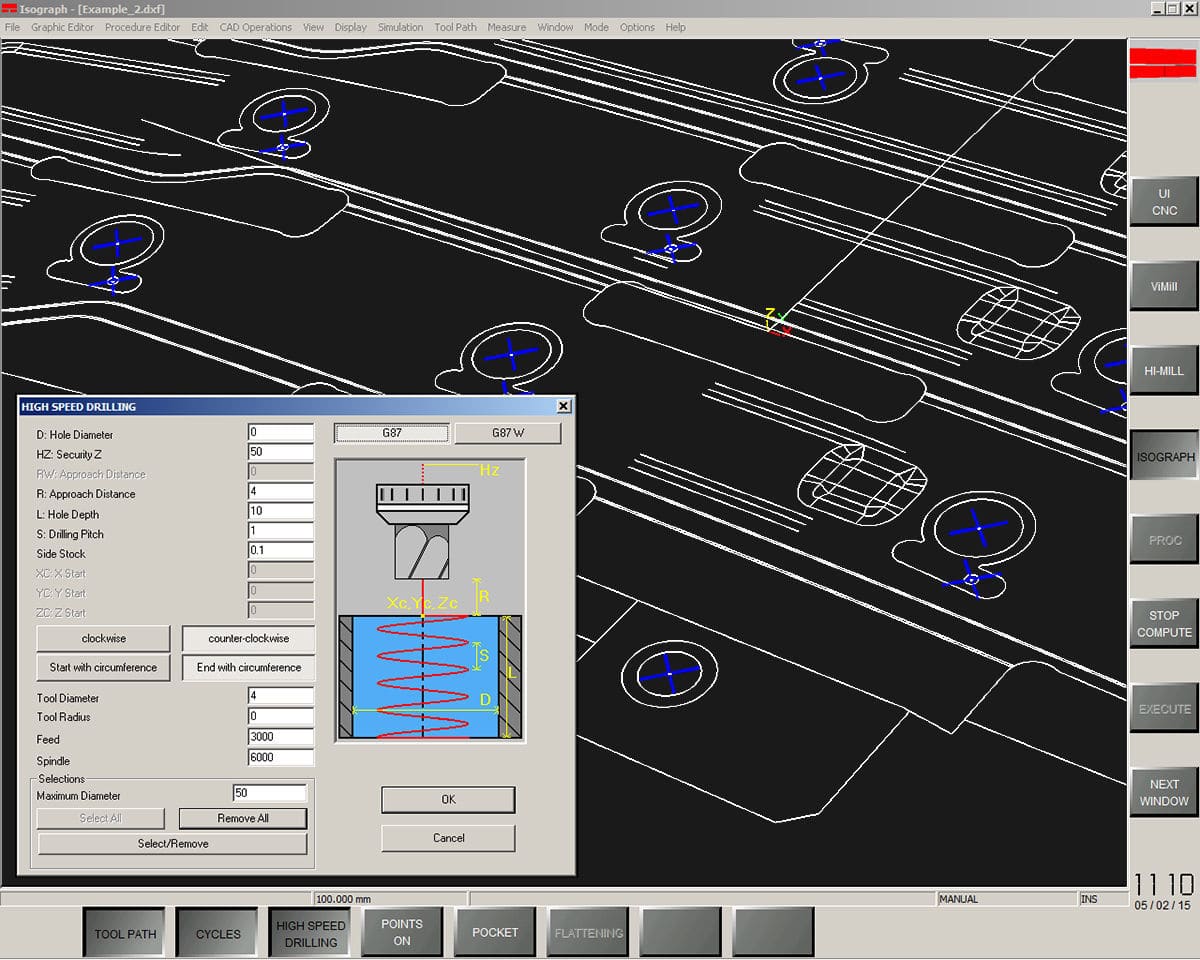Click the Feed value input field

pyautogui.click(x=280, y=737)
